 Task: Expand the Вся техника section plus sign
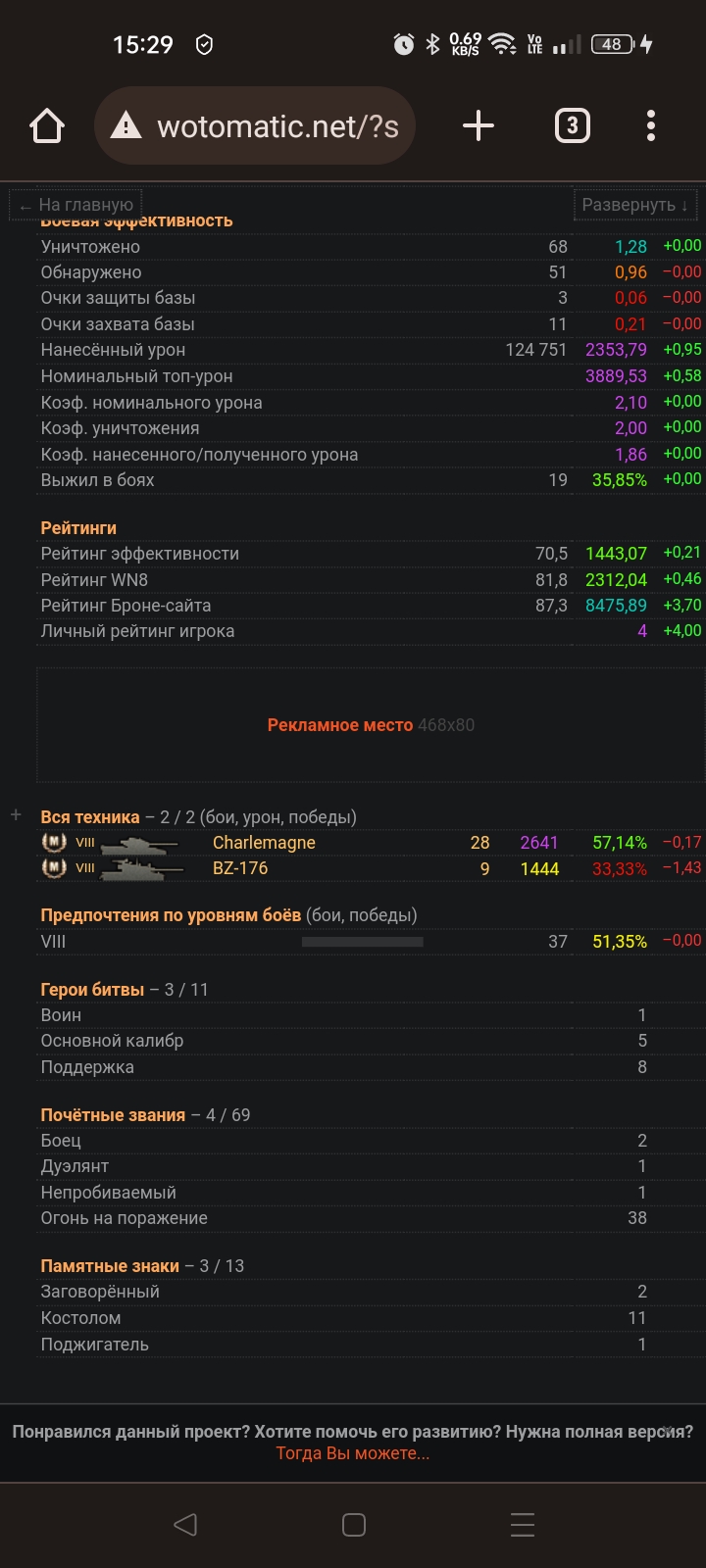(x=16, y=815)
